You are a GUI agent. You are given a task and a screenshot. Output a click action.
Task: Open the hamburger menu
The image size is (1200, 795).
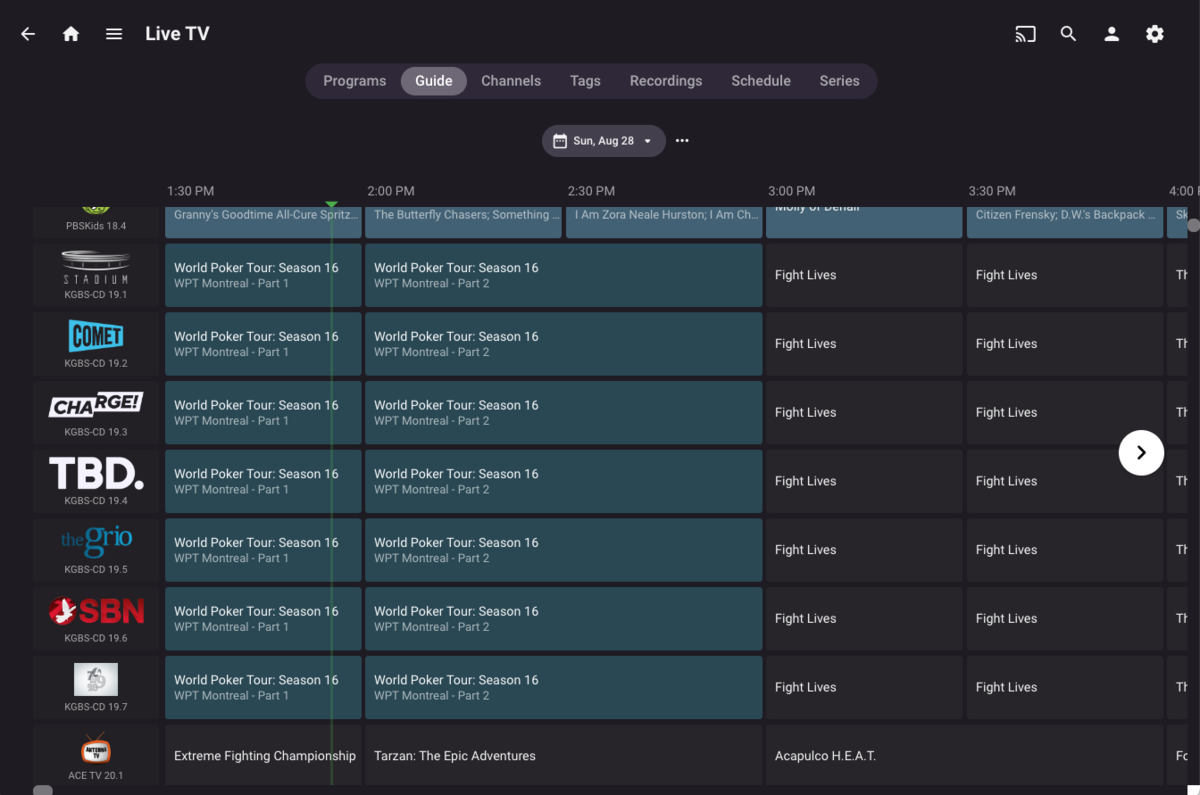[x=114, y=34]
